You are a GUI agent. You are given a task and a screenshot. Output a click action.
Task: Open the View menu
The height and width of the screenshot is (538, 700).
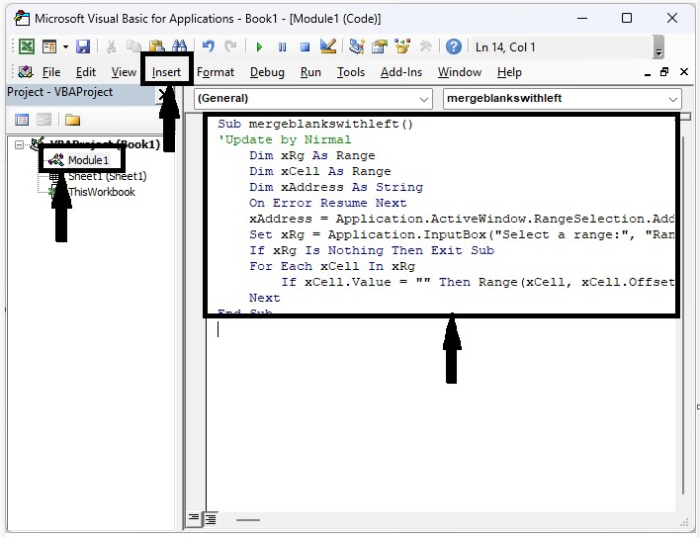124,72
